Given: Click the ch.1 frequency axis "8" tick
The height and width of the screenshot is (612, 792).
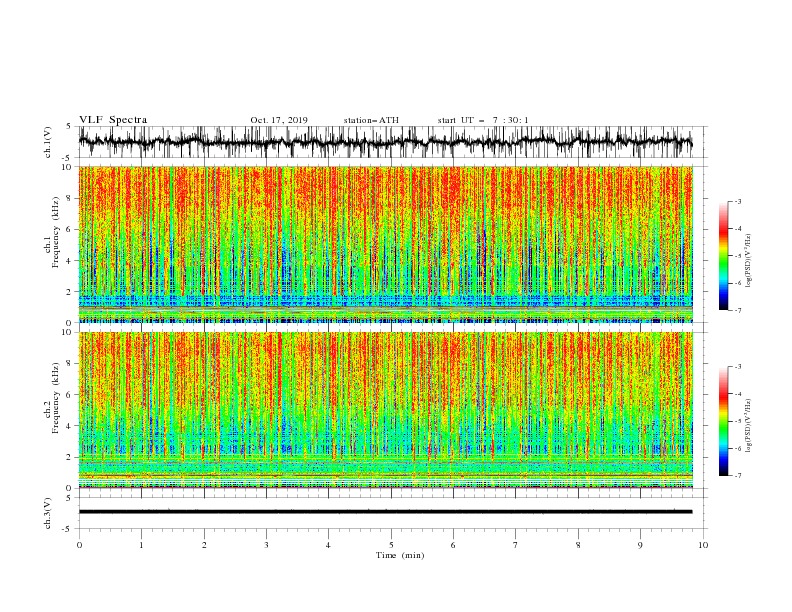Looking at the screenshot, I should point(70,198).
